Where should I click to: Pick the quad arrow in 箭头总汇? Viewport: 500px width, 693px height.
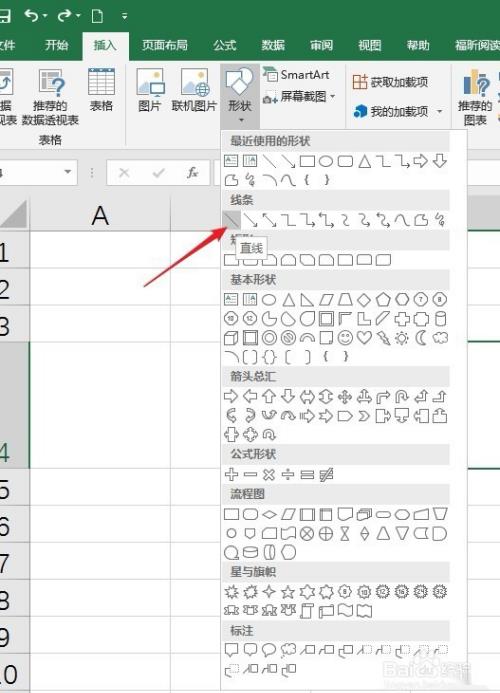(x=345, y=396)
